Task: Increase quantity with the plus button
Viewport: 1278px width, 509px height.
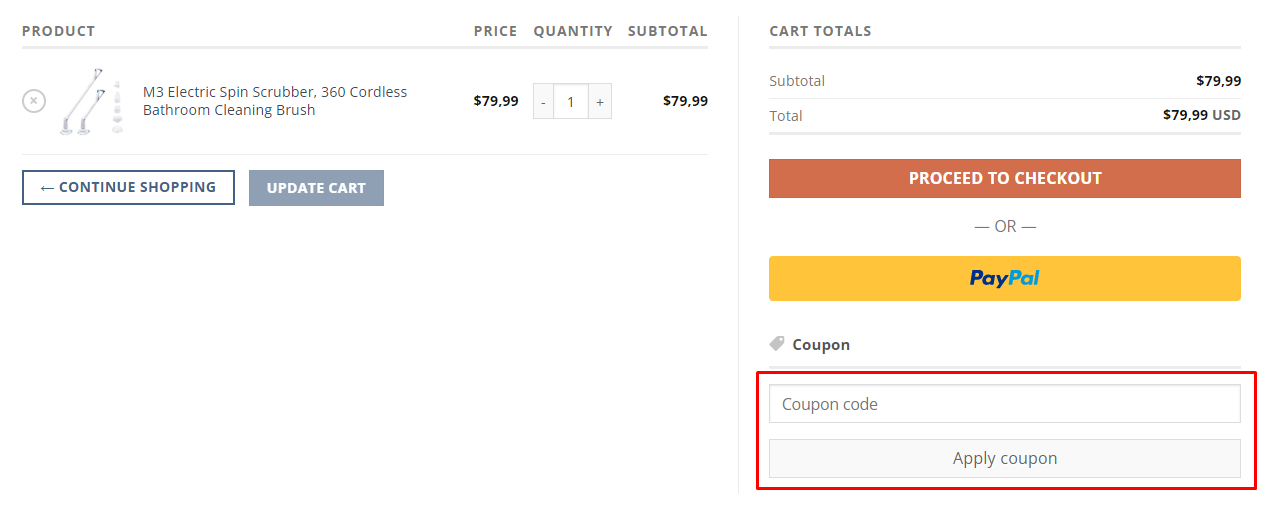Action: [600, 101]
